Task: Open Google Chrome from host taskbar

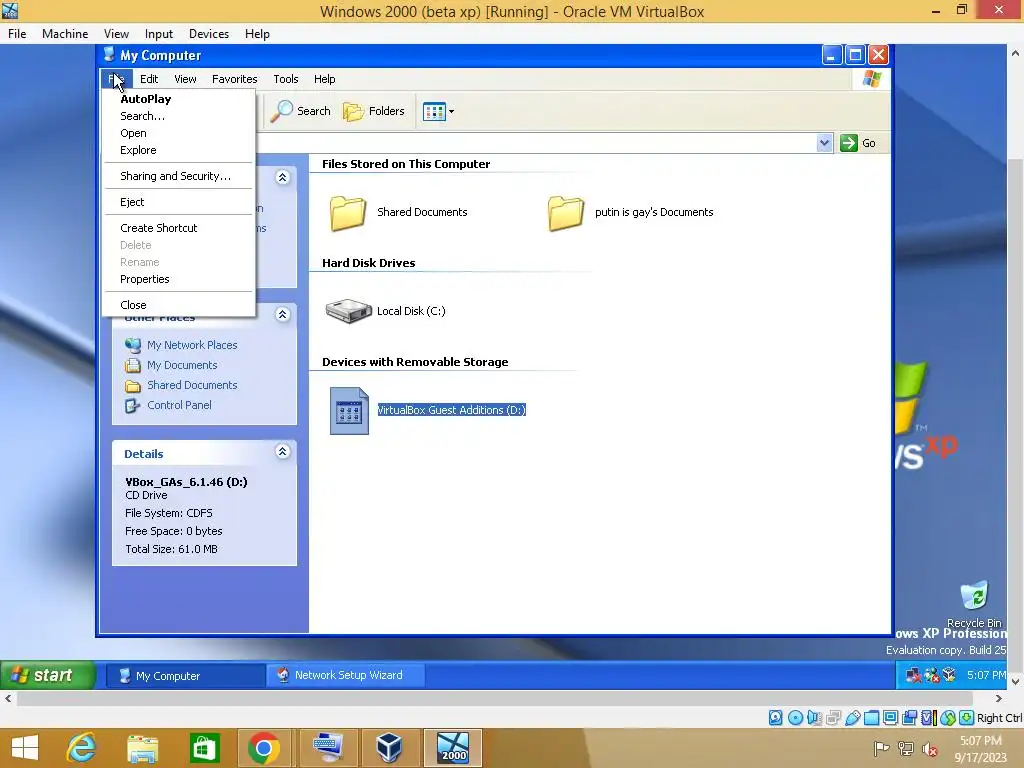Action: click(x=264, y=748)
